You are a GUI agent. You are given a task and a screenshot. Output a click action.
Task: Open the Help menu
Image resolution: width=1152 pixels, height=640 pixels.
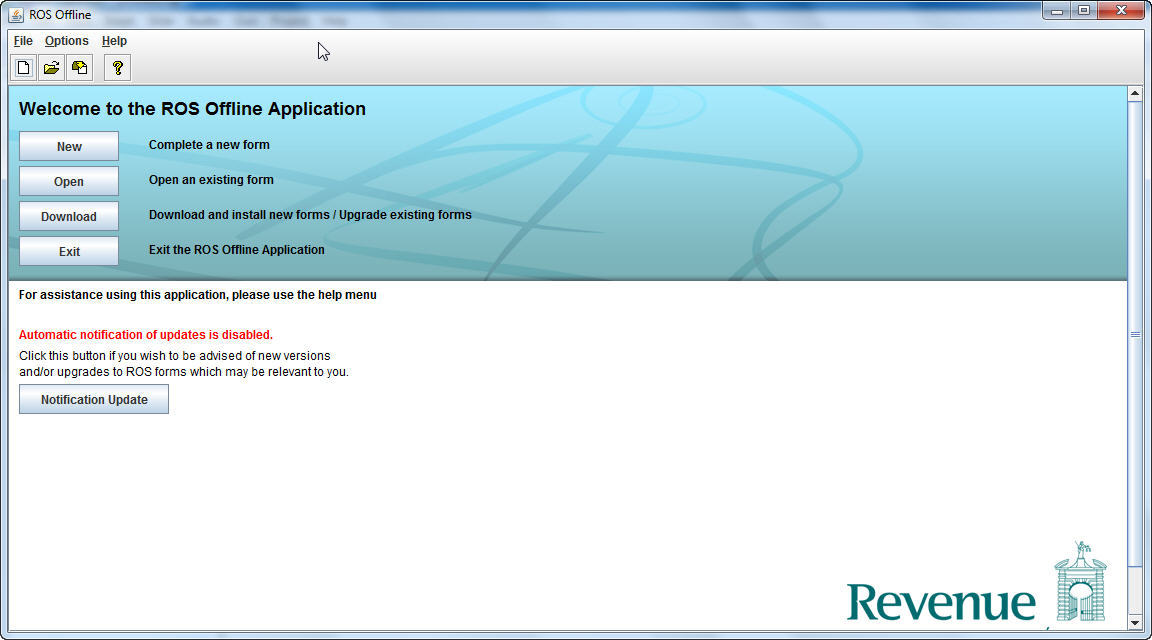point(114,41)
